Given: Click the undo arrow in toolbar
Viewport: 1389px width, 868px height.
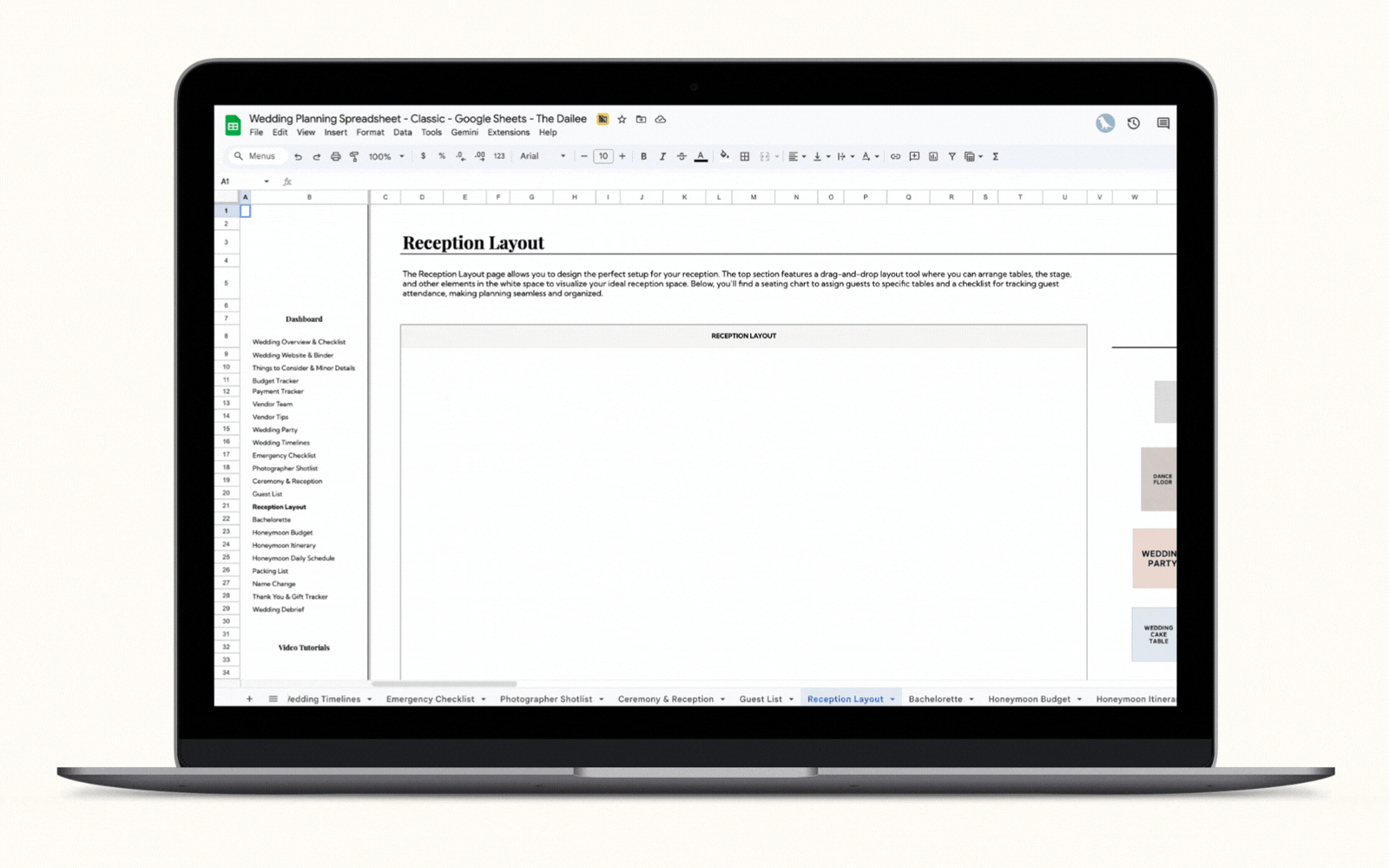Looking at the screenshot, I should click(298, 157).
